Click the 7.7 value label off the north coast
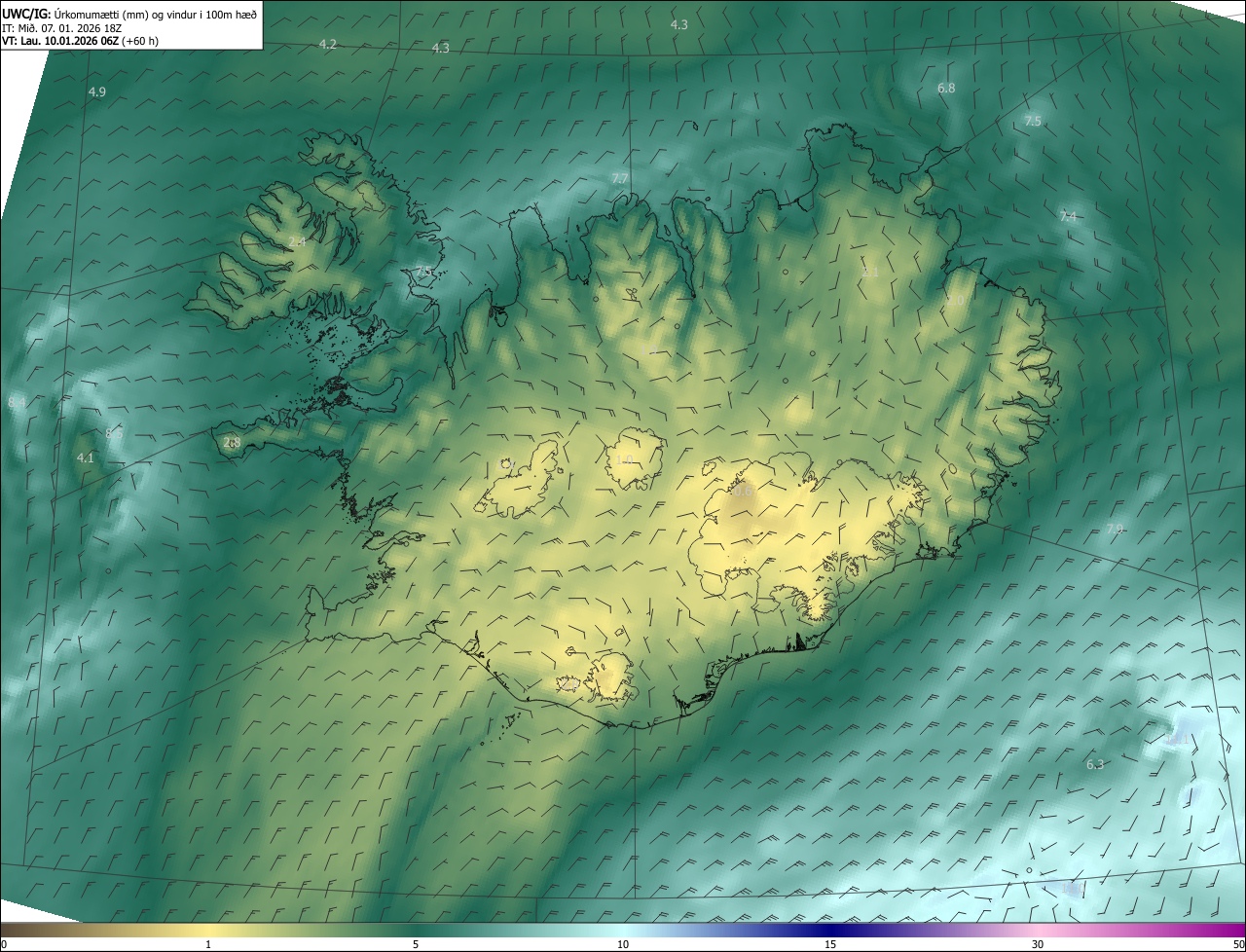The image size is (1246, 952). pos(619,178)
